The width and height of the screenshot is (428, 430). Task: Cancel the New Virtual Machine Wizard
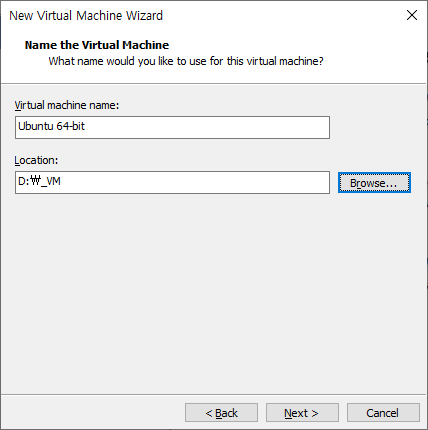click(x=383, y=413)
